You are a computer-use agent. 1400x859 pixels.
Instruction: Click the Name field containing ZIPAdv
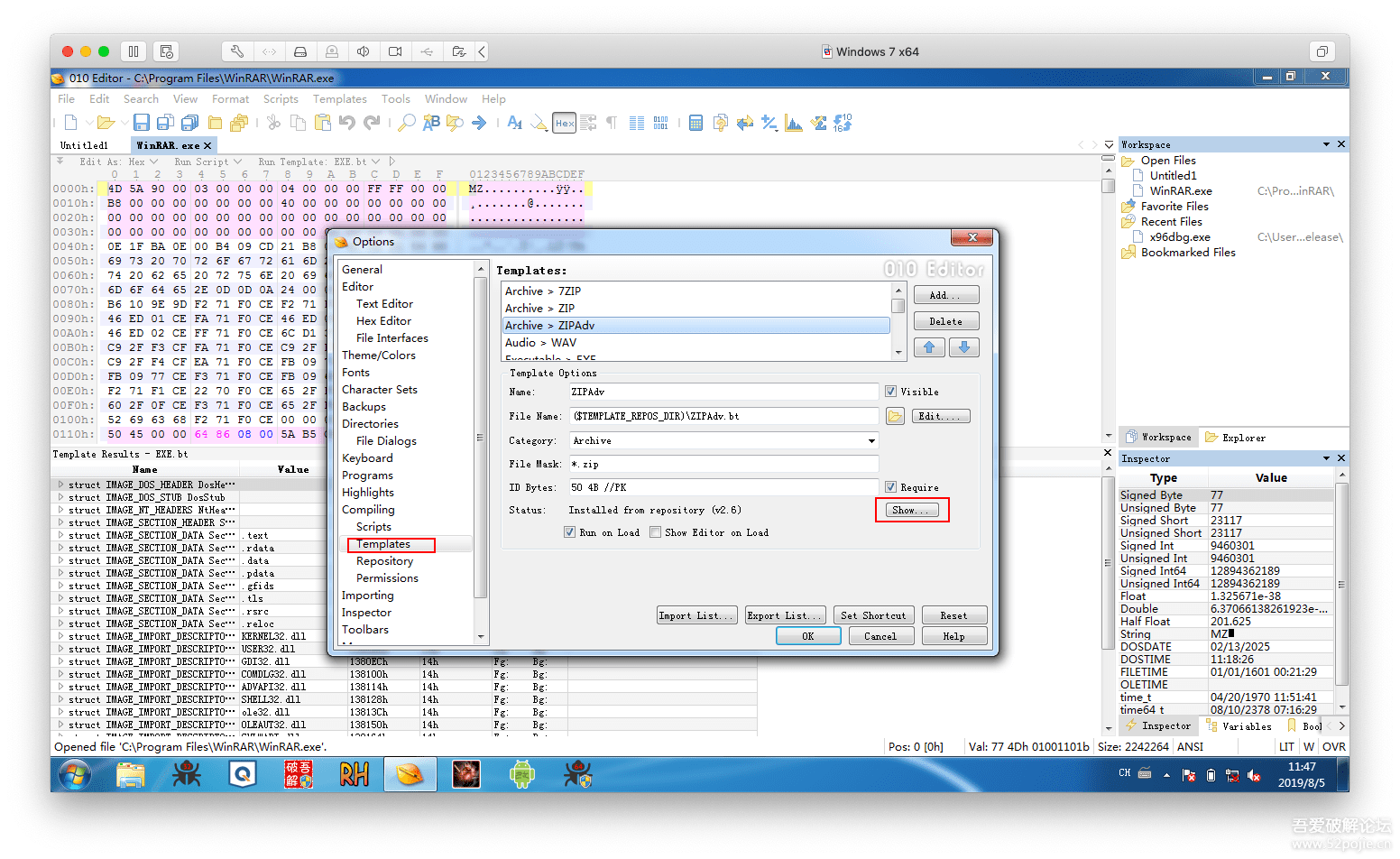[x=724, y=392]
